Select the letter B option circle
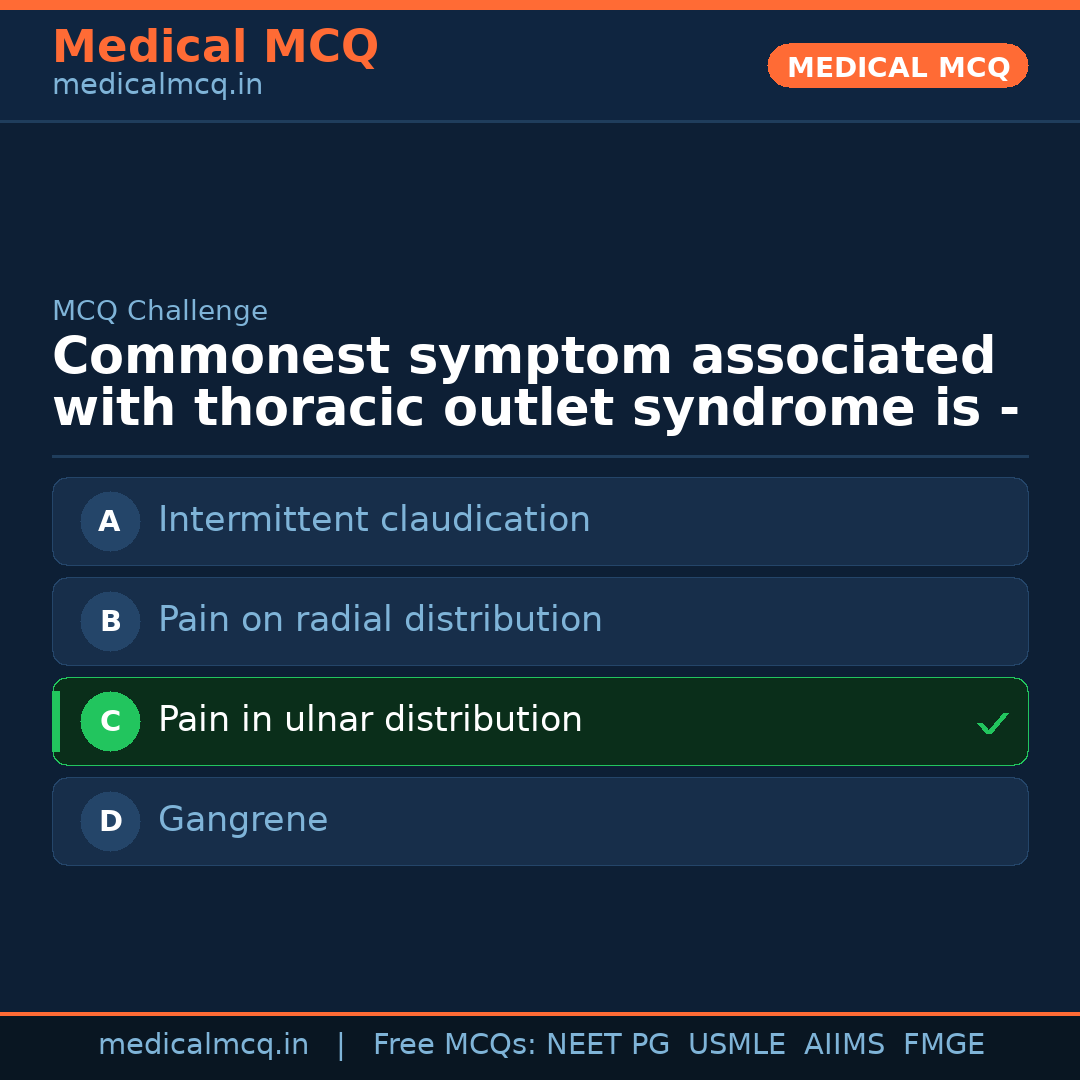The height and width of the screenshot is (1080, 1080). tap(110, 621)
